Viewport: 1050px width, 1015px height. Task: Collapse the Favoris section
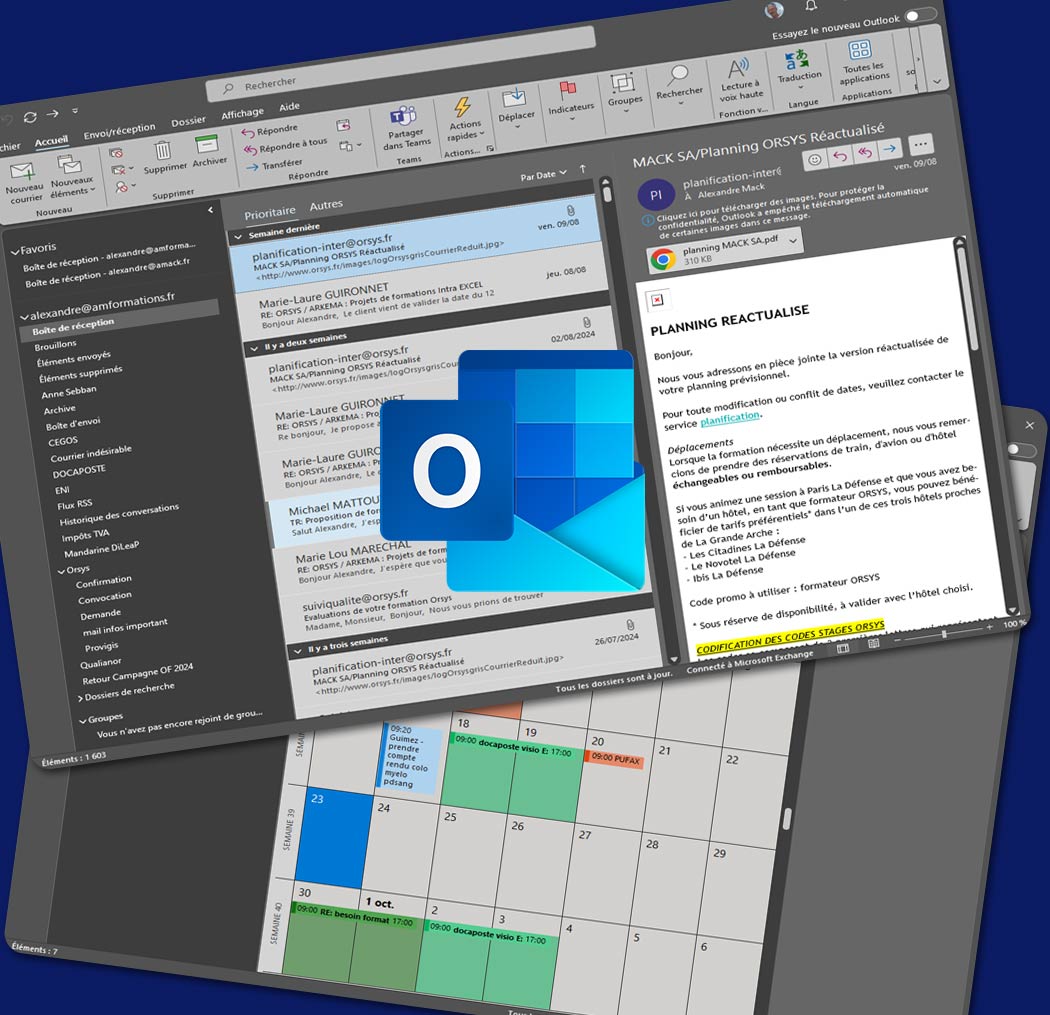15,252
